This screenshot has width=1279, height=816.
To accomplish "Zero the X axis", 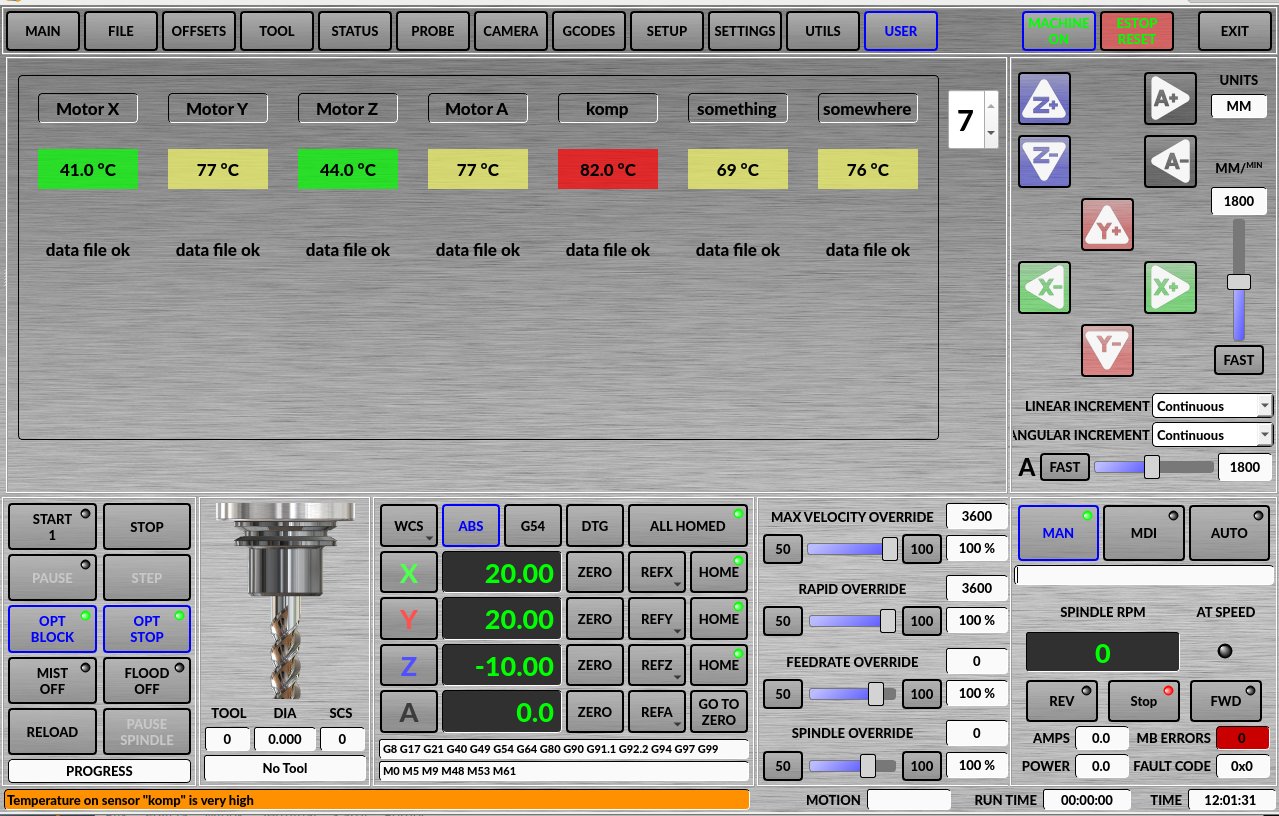I will coord(595,573).
